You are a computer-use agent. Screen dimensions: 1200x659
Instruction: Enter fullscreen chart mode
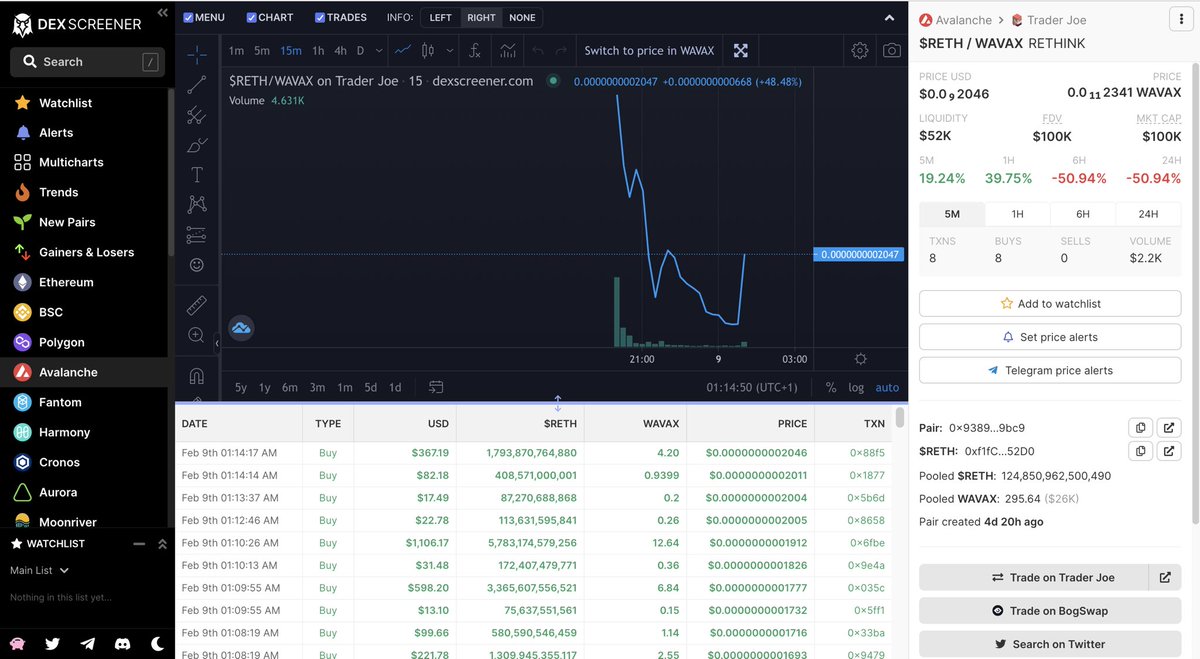[740, 50]
